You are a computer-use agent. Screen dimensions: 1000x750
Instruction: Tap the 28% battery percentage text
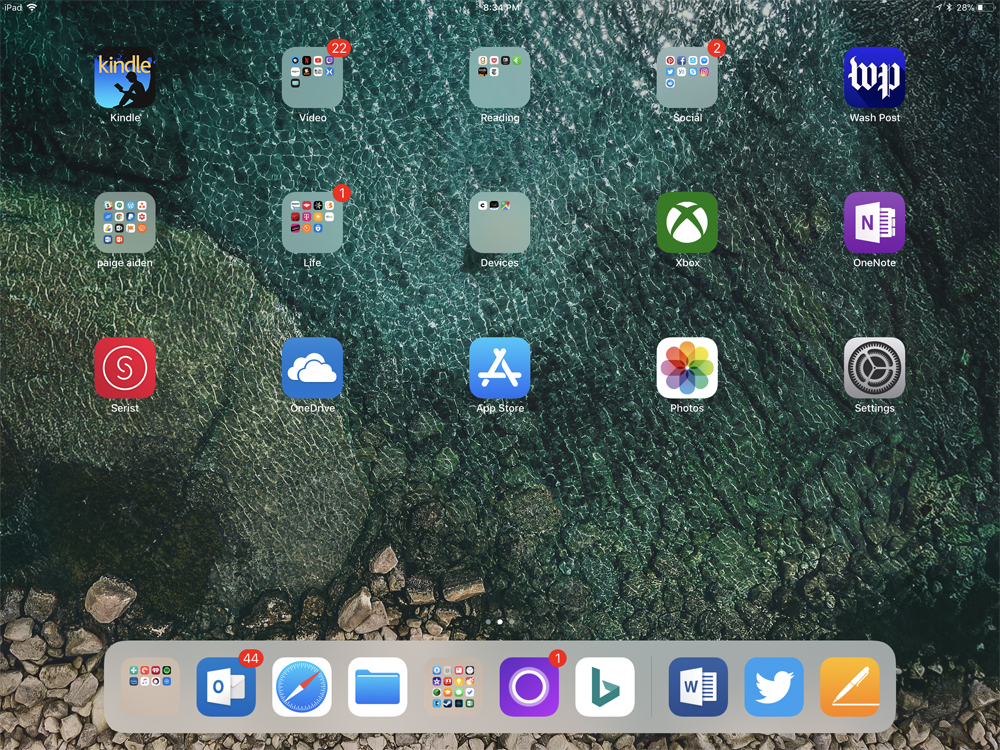[x=965, y=8]
